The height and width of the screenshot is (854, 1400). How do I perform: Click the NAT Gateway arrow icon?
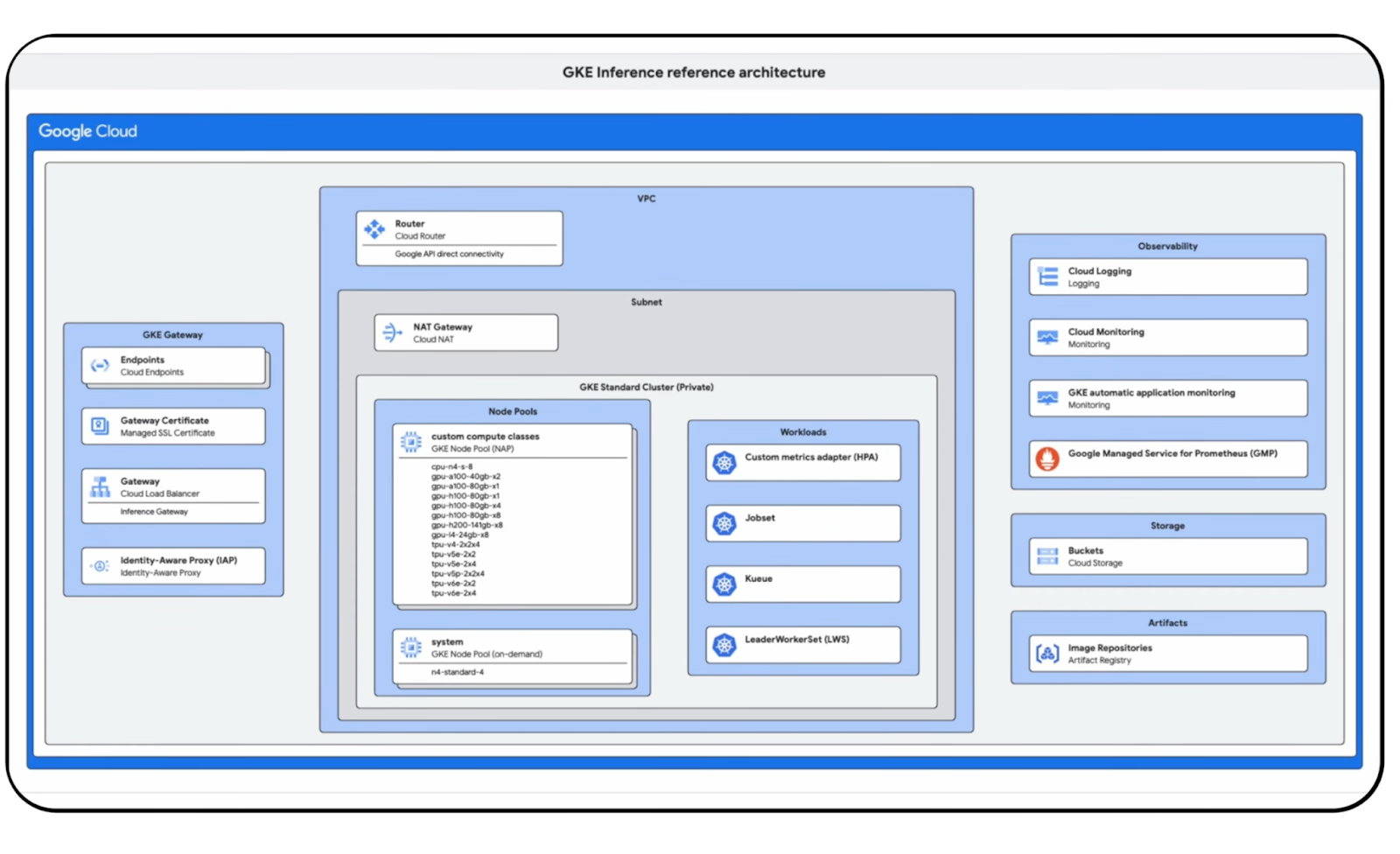[x=392, y=332]
